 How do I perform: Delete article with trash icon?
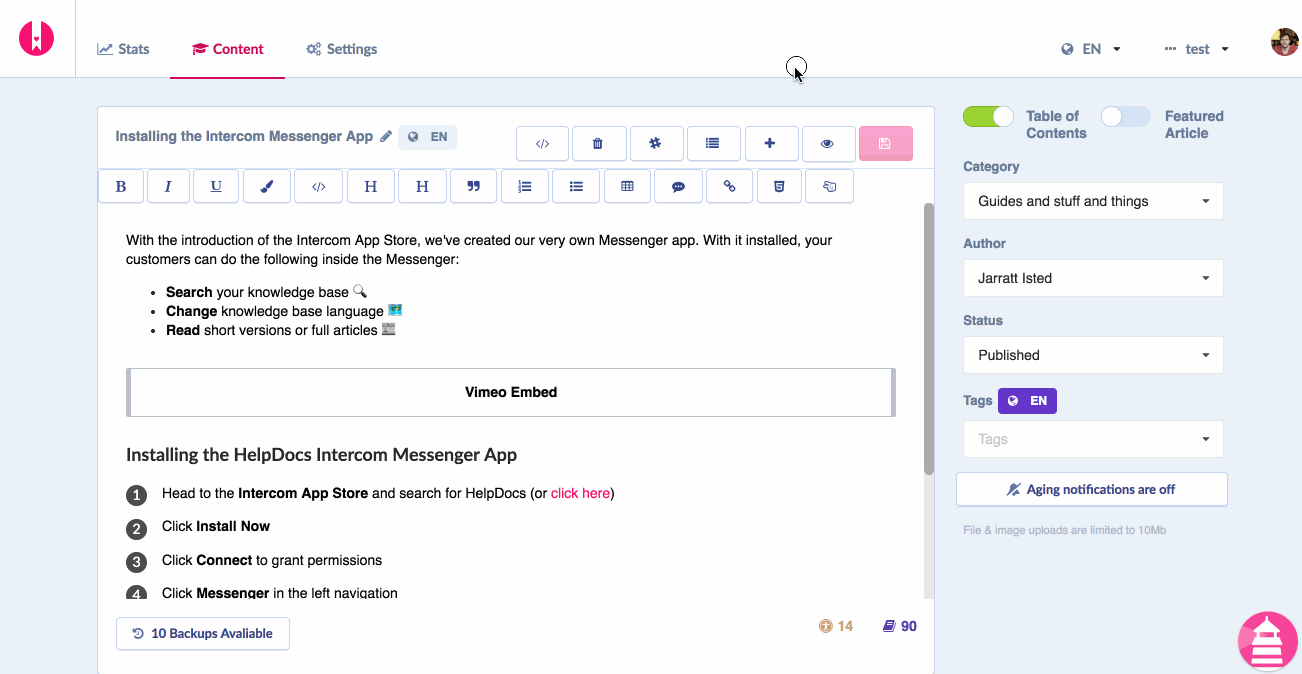coord(598,144)
